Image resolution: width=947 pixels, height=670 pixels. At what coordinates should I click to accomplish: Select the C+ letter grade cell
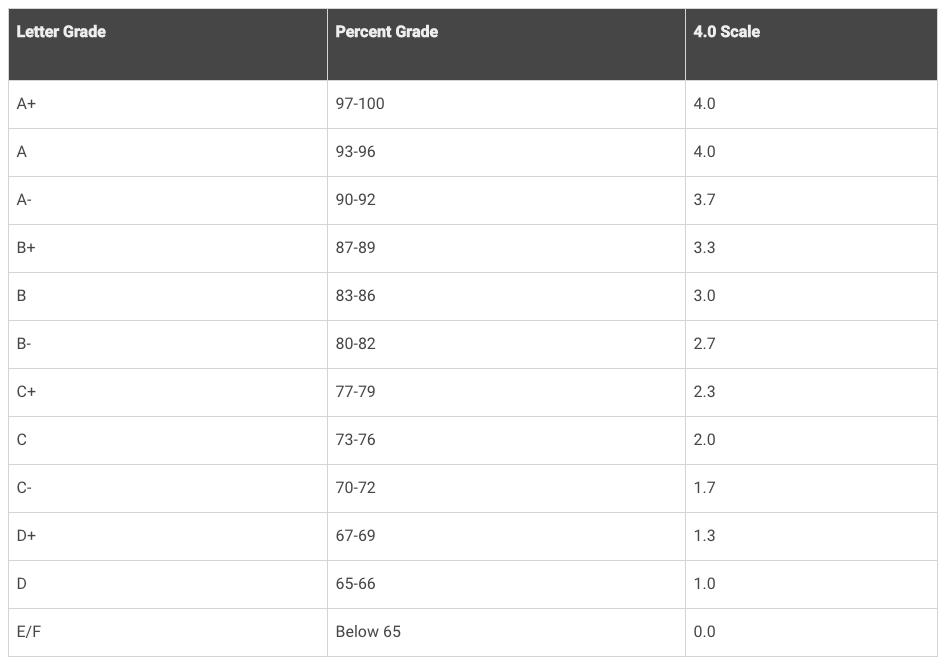27,392
